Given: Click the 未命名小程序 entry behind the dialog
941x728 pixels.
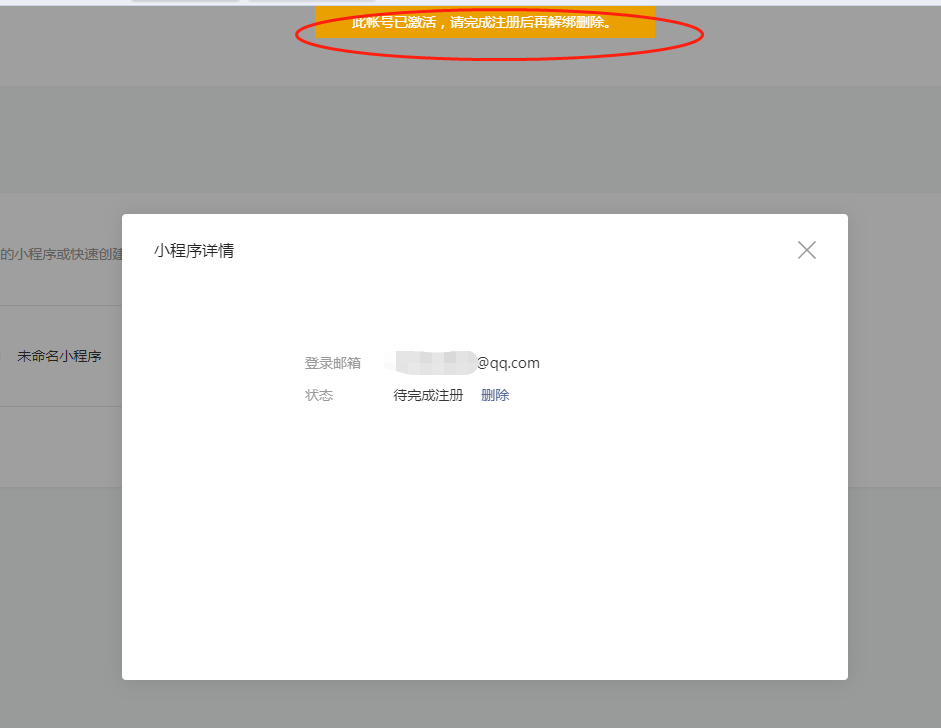Looking at the screenshot, I should point(59,356).
